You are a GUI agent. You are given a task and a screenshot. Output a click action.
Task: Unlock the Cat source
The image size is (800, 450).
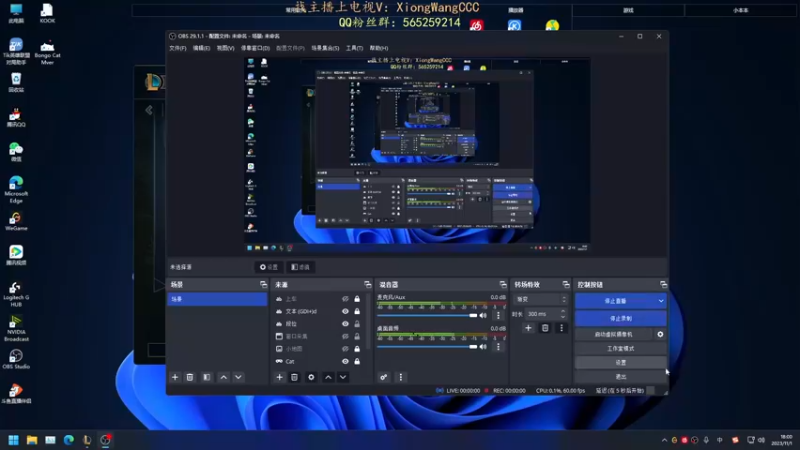[x=357, y=361]
